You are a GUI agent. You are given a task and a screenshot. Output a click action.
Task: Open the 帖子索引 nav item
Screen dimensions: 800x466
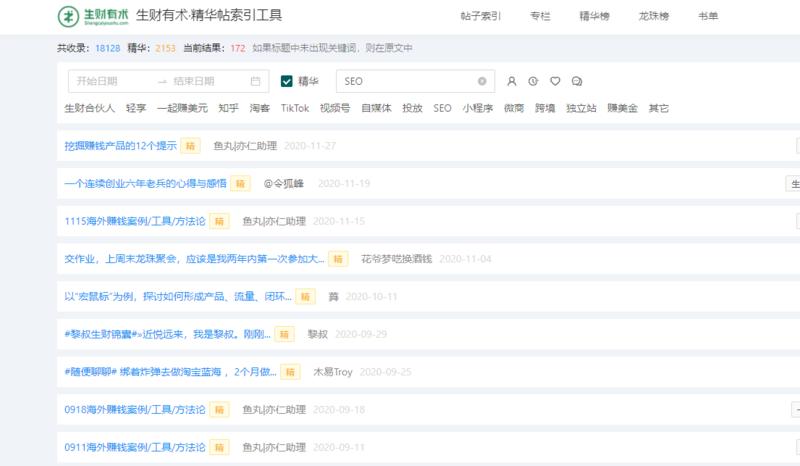coord(481,16)
